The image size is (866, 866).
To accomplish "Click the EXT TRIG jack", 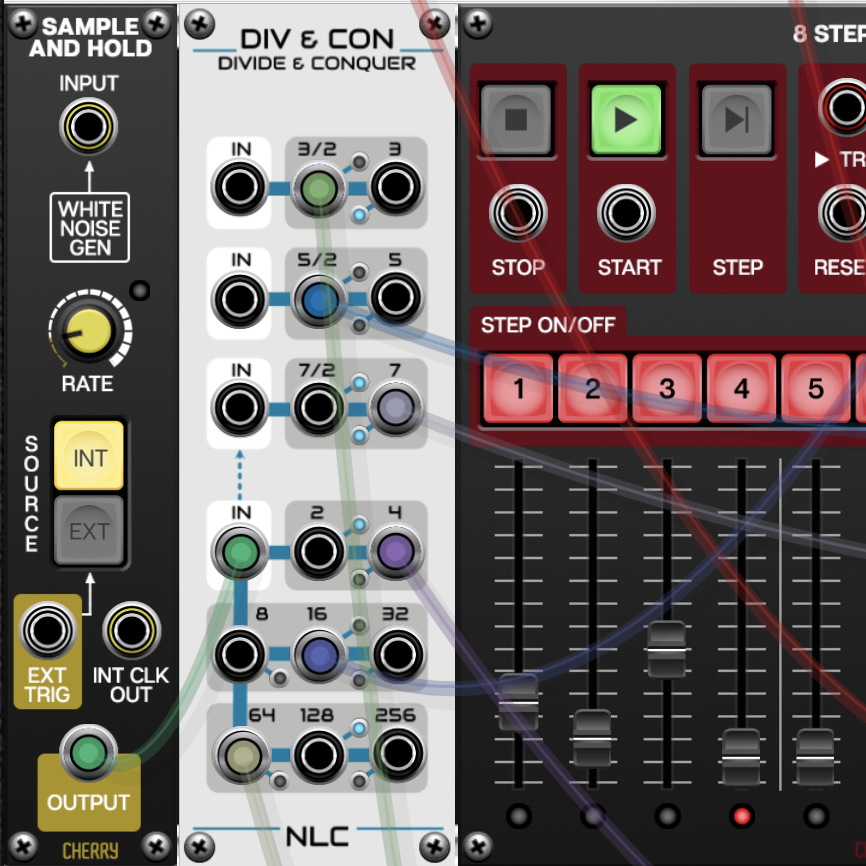I will point(47,630).
